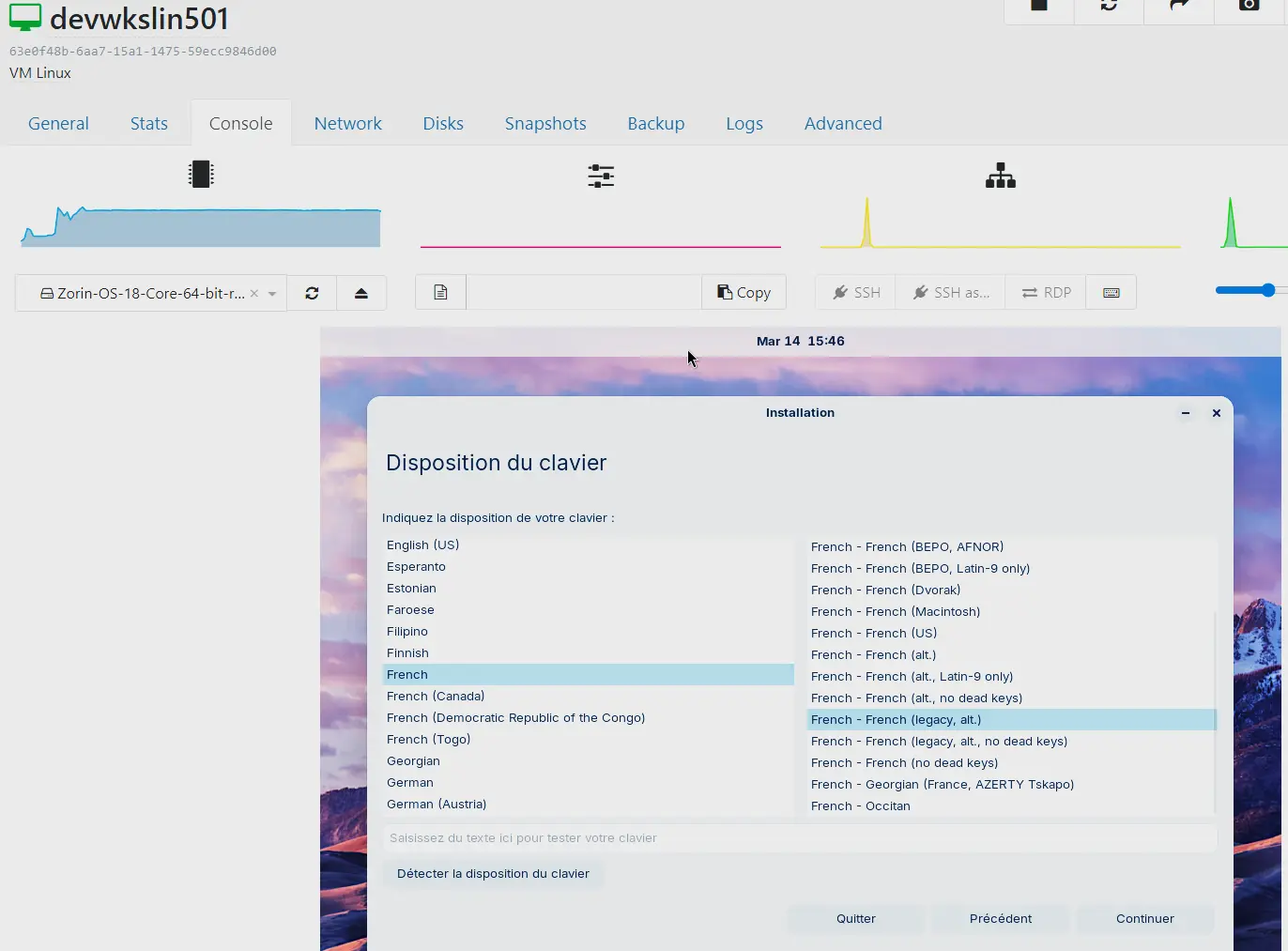Connect to the VM via SSH

854,292
